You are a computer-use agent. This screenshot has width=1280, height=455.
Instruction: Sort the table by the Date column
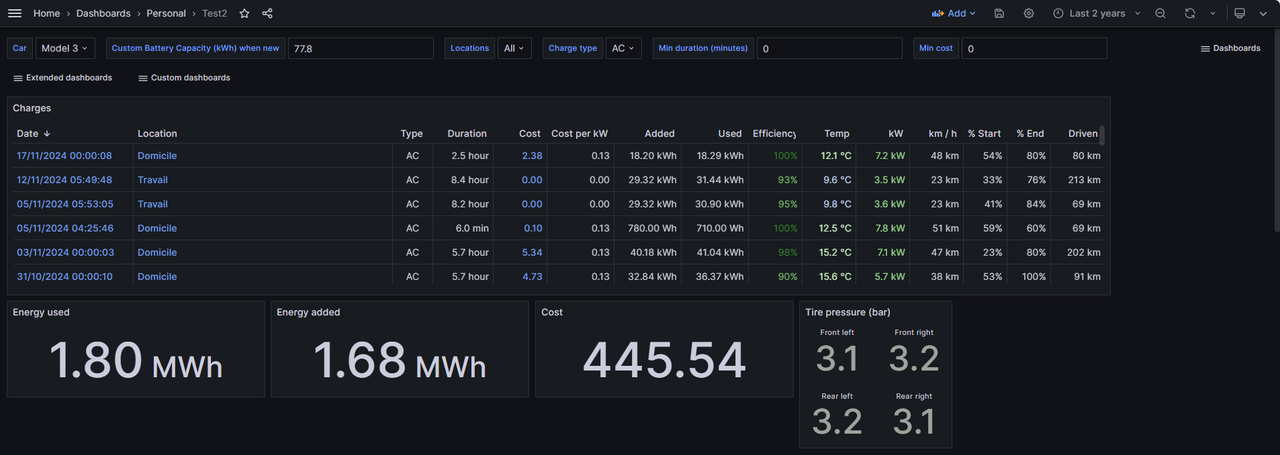pyautogui.click(x=34, y=133)
